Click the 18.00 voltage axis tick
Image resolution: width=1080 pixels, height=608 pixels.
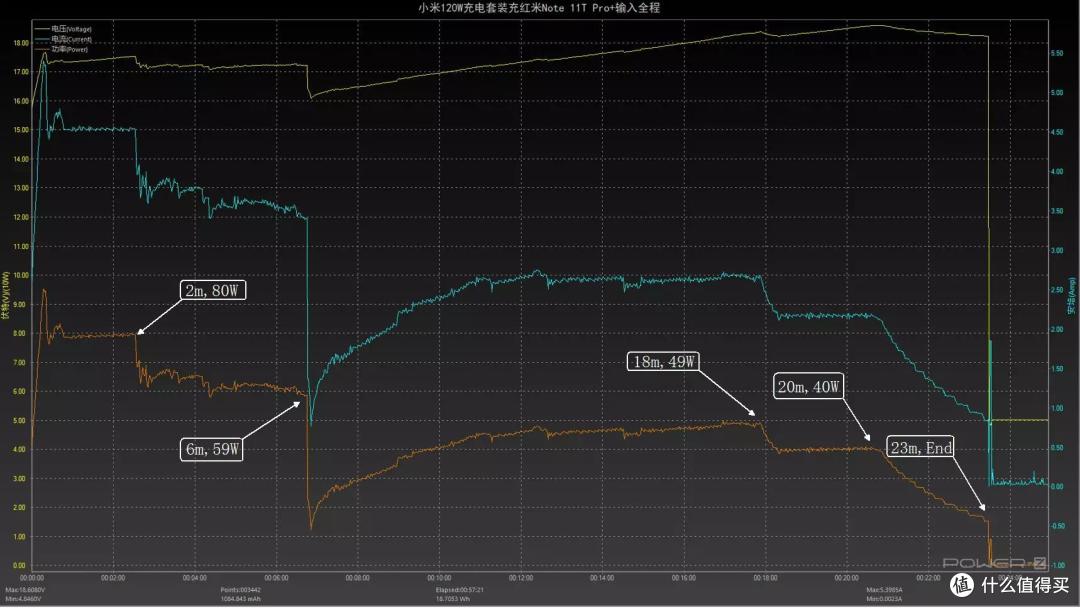(x=21, y=43)
